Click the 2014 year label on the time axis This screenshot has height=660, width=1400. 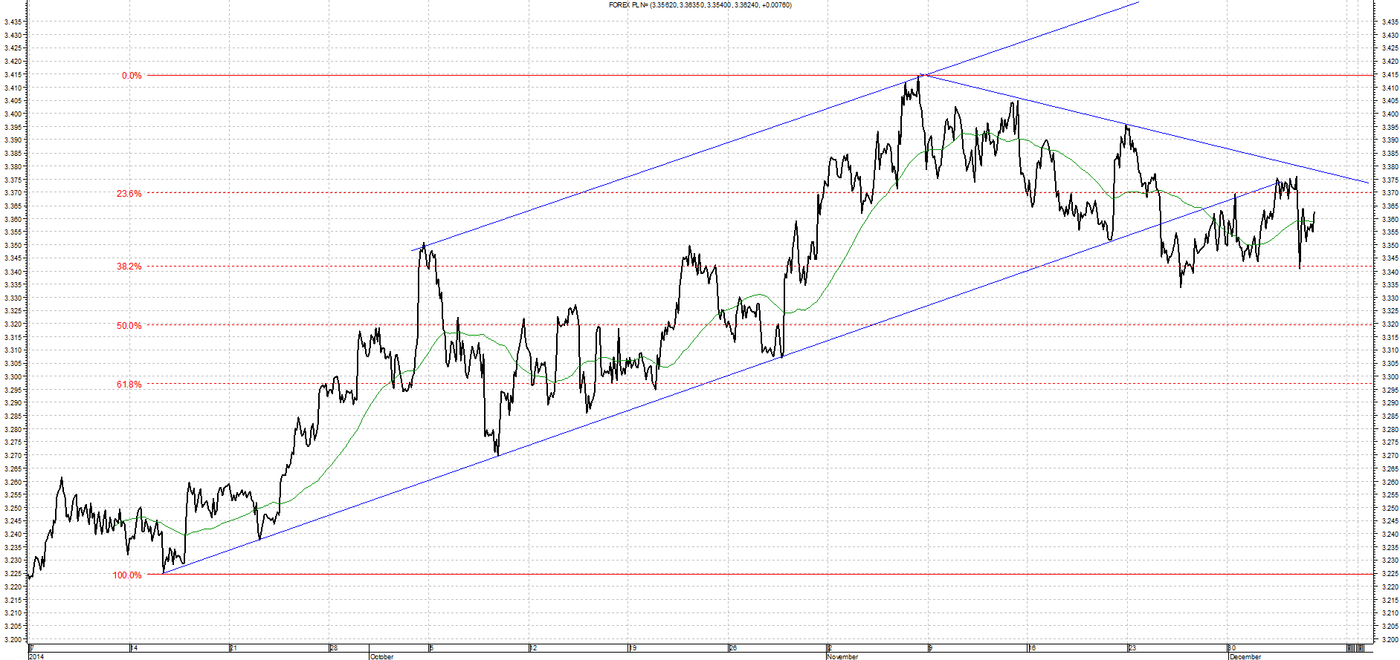(36, 657)
